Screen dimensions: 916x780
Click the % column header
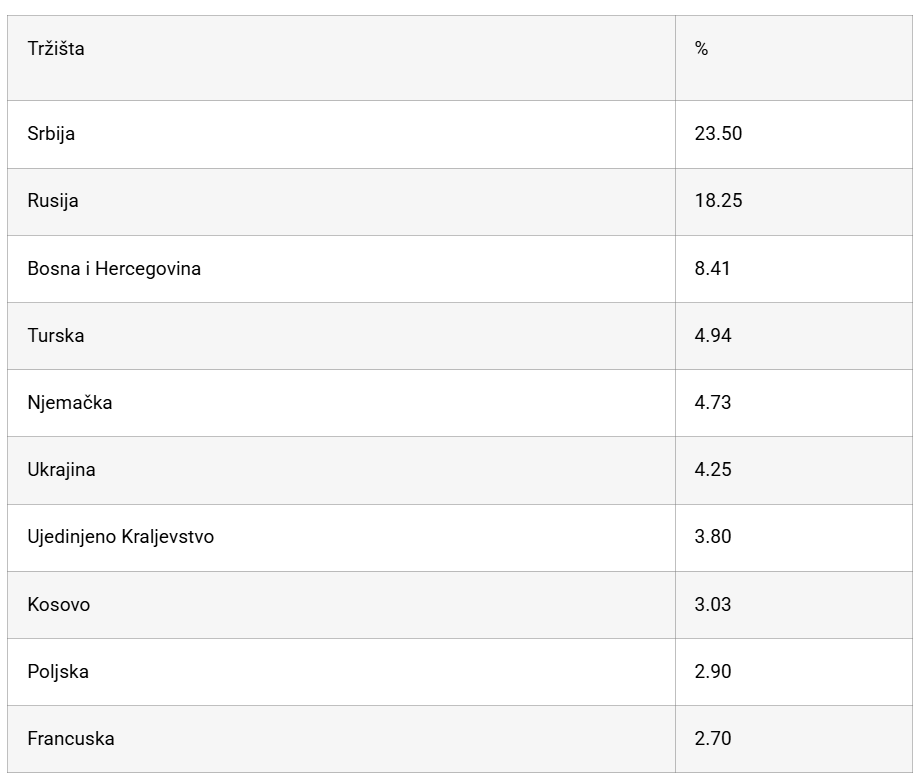pyautogui.click(x=794, y=58)
